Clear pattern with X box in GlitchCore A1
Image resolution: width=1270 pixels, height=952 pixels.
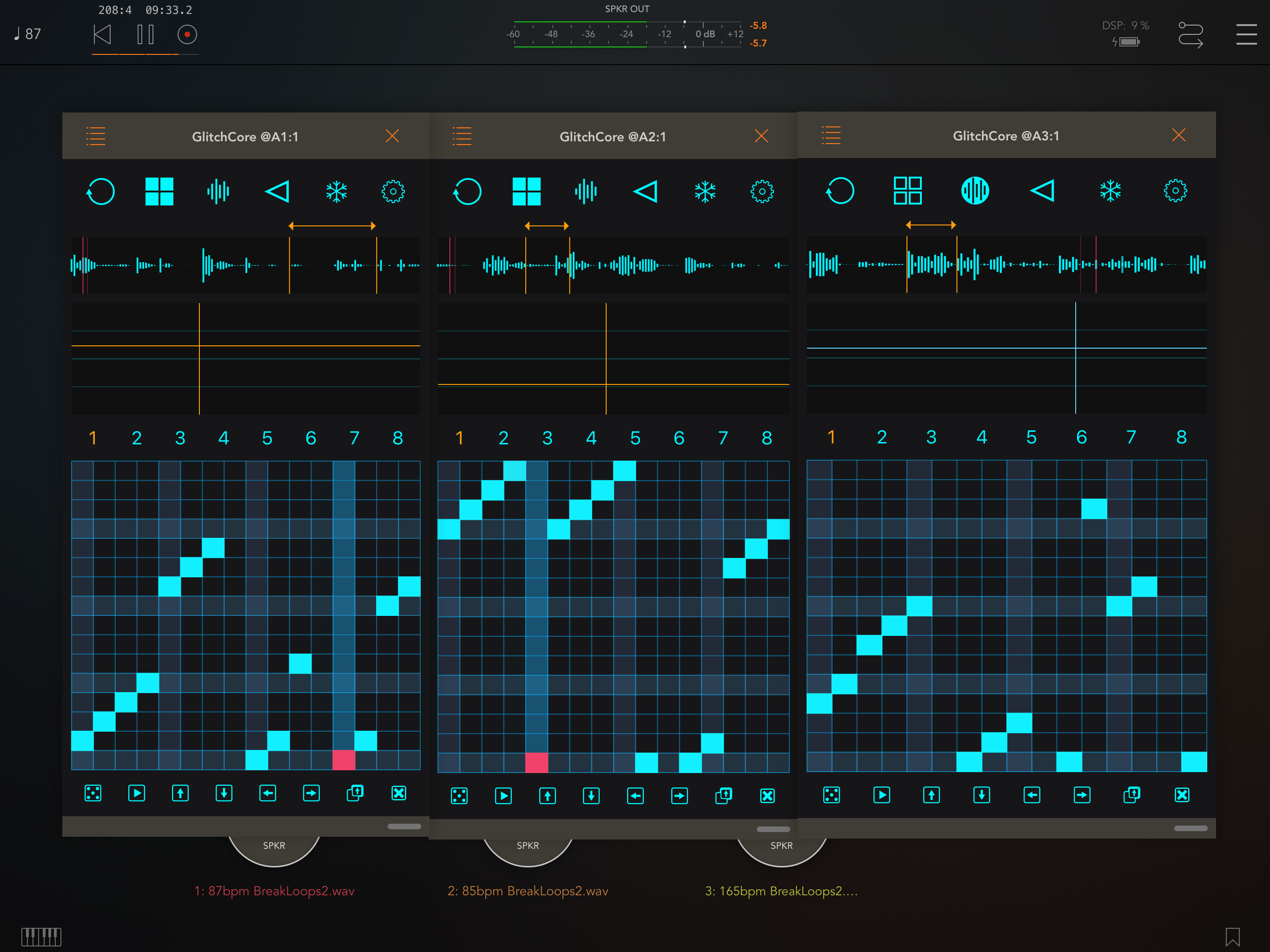coord(398,793)
